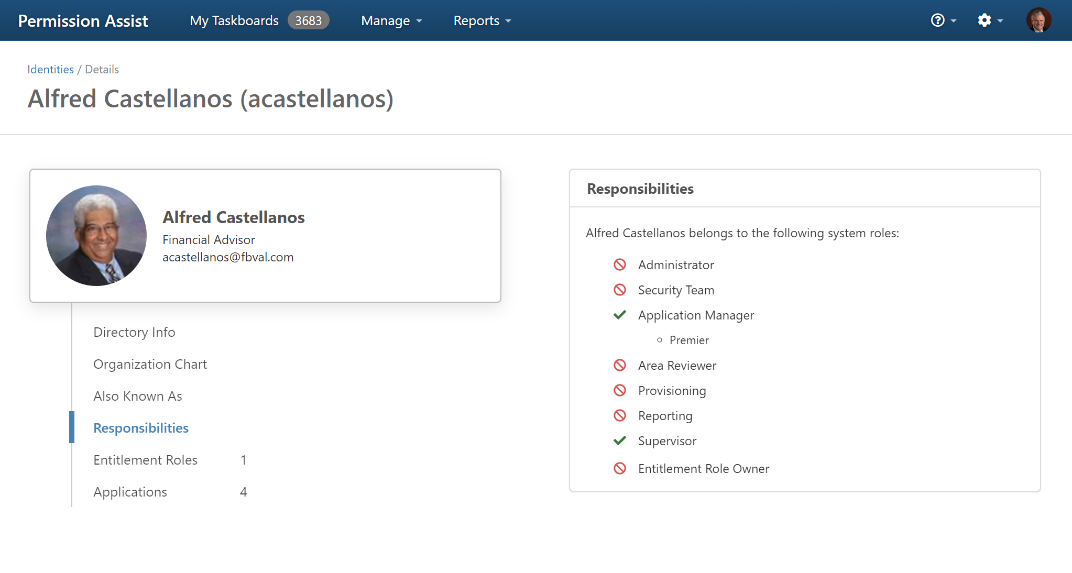Open the settings gear icon menu

[984, 20]
